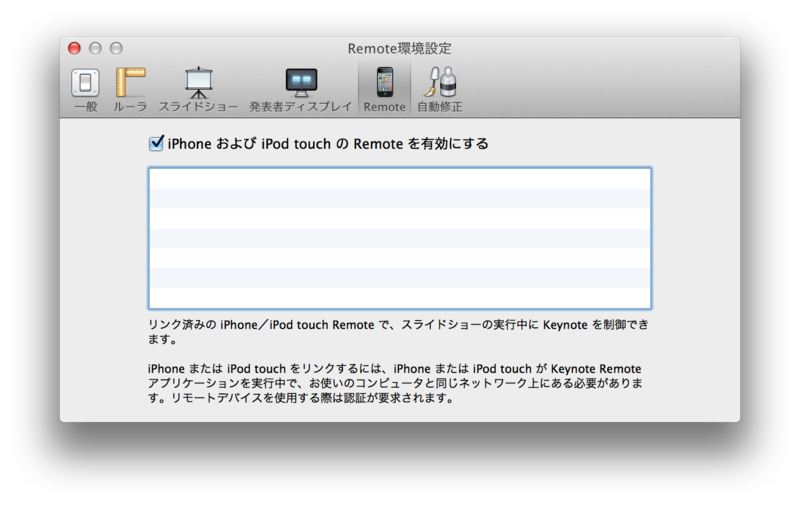
Task: Select the Remote preferences pane icon
Action: pyautogui.click(x=385, y=89)
